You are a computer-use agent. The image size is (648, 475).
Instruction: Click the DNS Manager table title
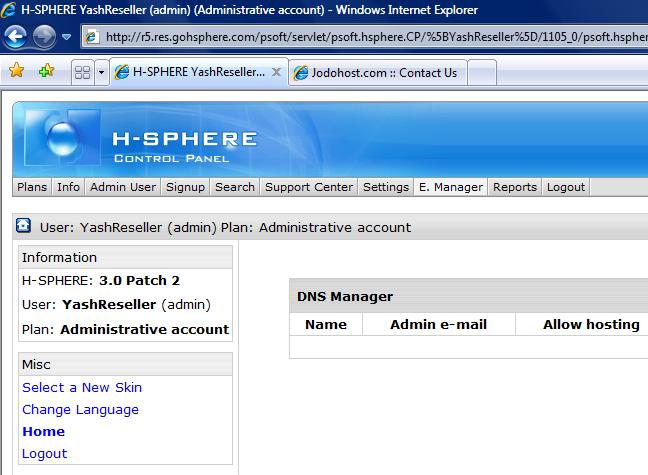(345, 296)
